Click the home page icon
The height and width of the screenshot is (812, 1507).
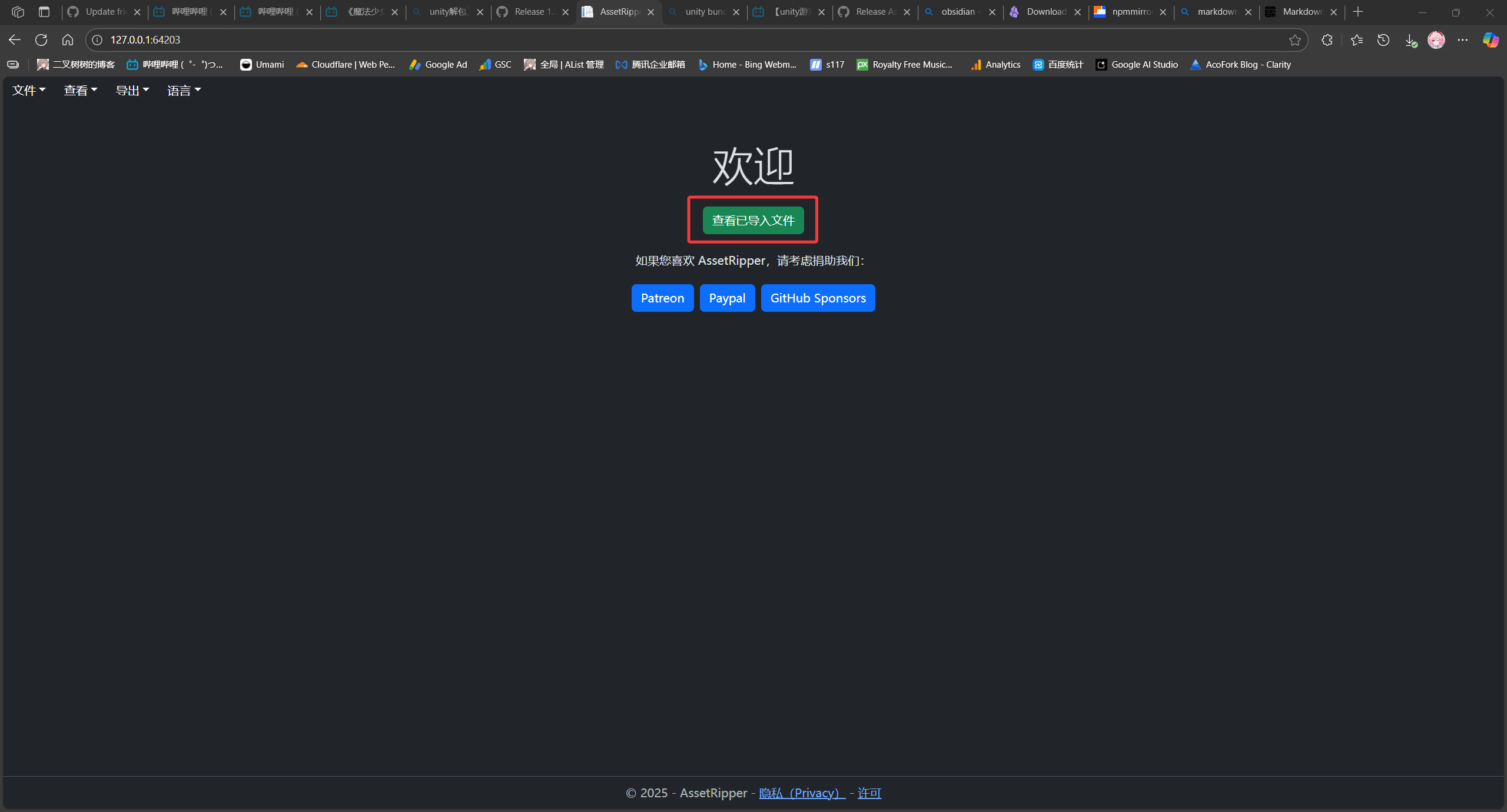(x=68, y=40)
